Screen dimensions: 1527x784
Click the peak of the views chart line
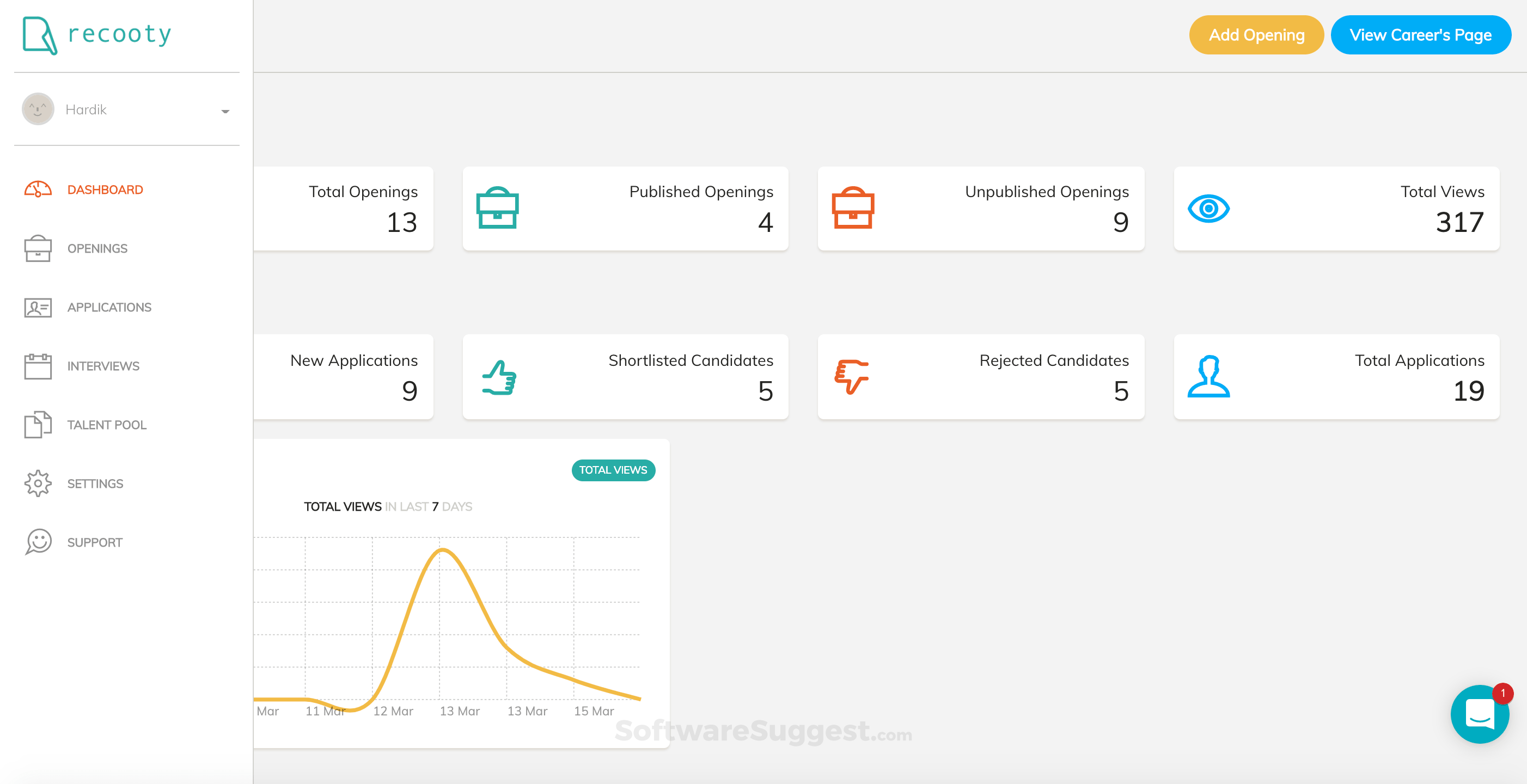(x=442, y=550)
